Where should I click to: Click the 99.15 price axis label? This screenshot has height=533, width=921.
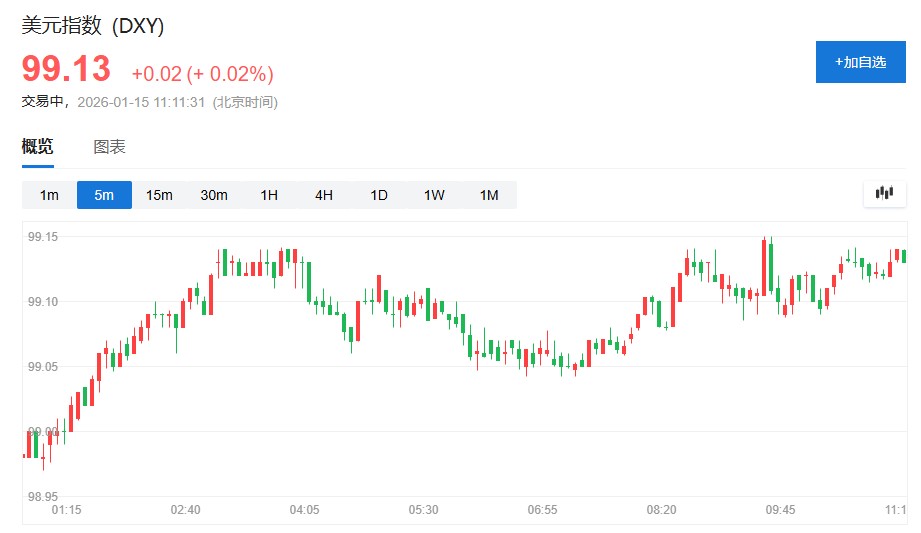(x=43, y=237)
